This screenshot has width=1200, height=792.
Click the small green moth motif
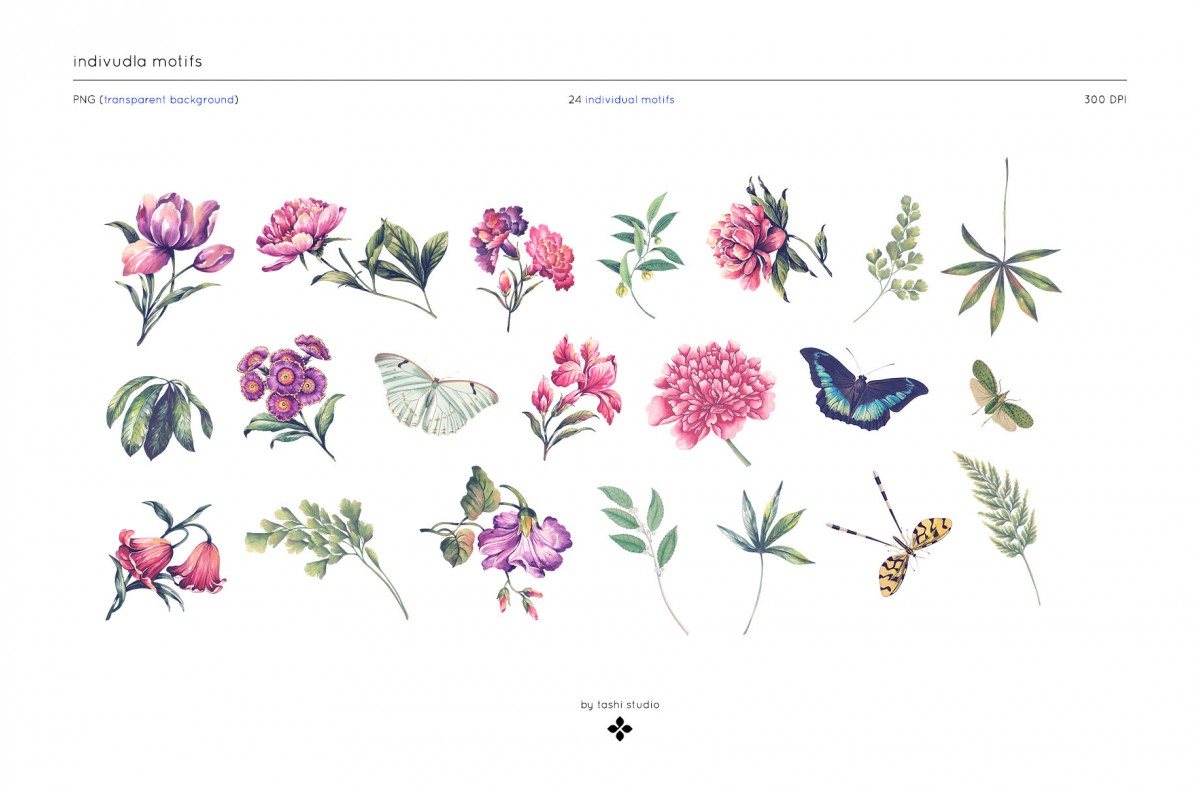point(1000,396)
